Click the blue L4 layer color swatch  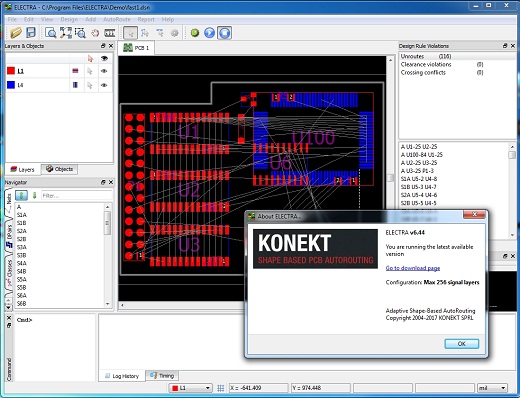(x=11, y=85)
